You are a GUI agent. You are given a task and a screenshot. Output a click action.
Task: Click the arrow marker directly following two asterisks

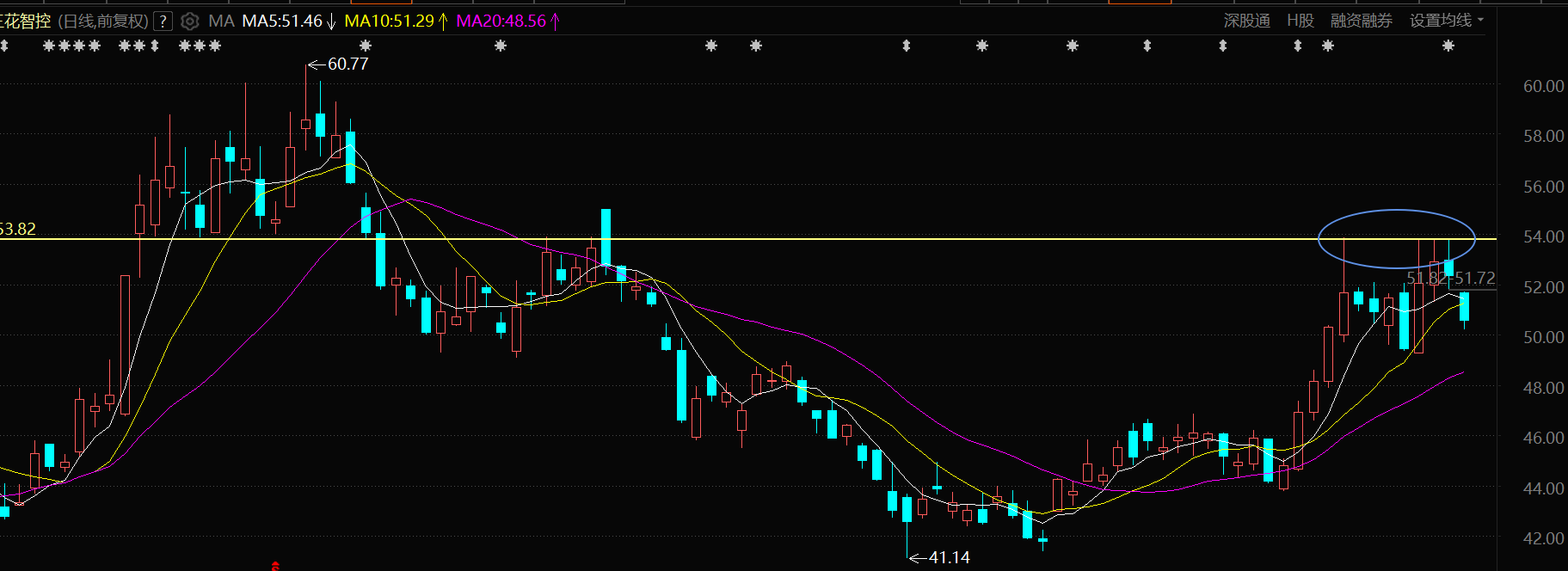click(155, 46)
